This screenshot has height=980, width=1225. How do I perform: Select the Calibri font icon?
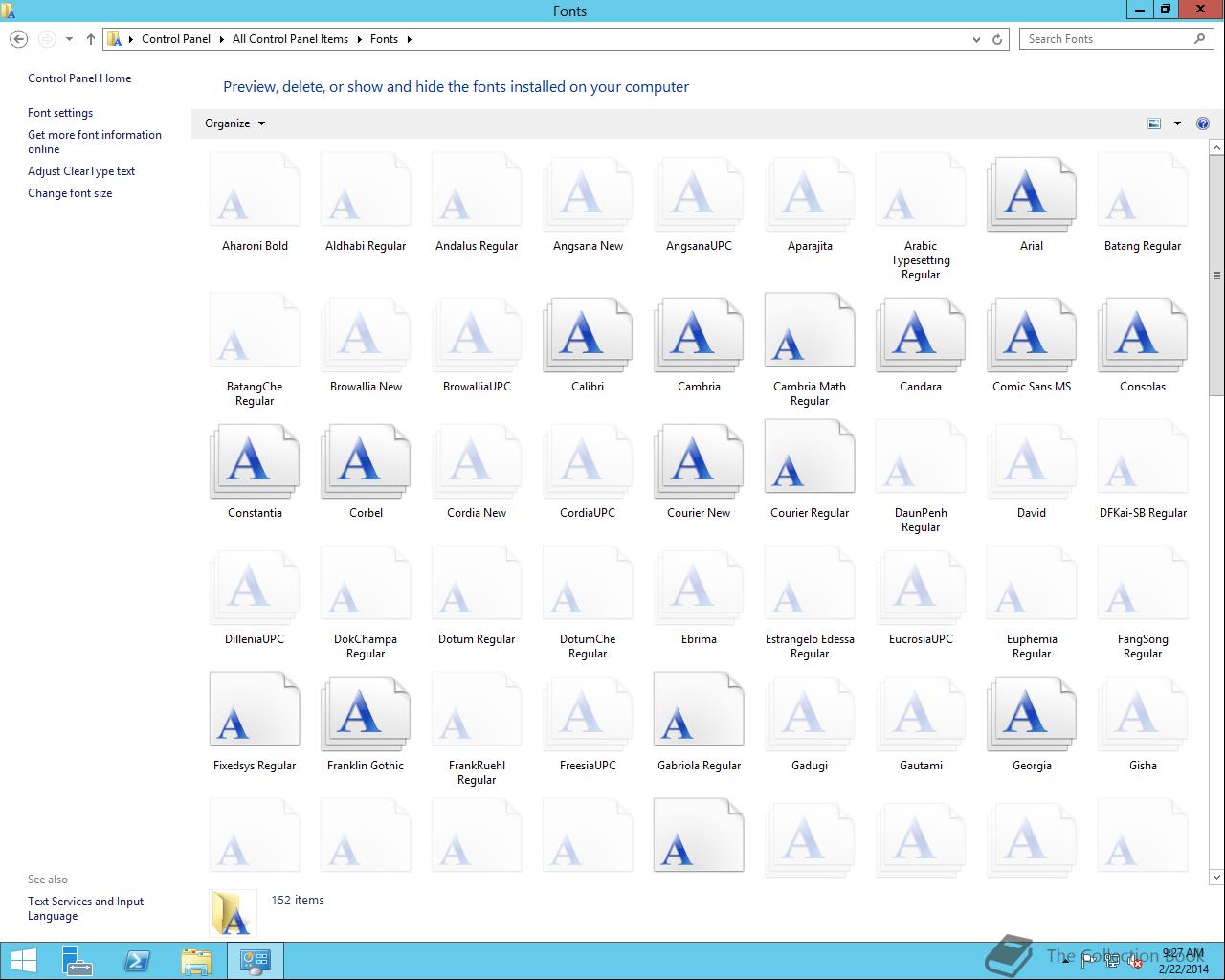point(588,336)
